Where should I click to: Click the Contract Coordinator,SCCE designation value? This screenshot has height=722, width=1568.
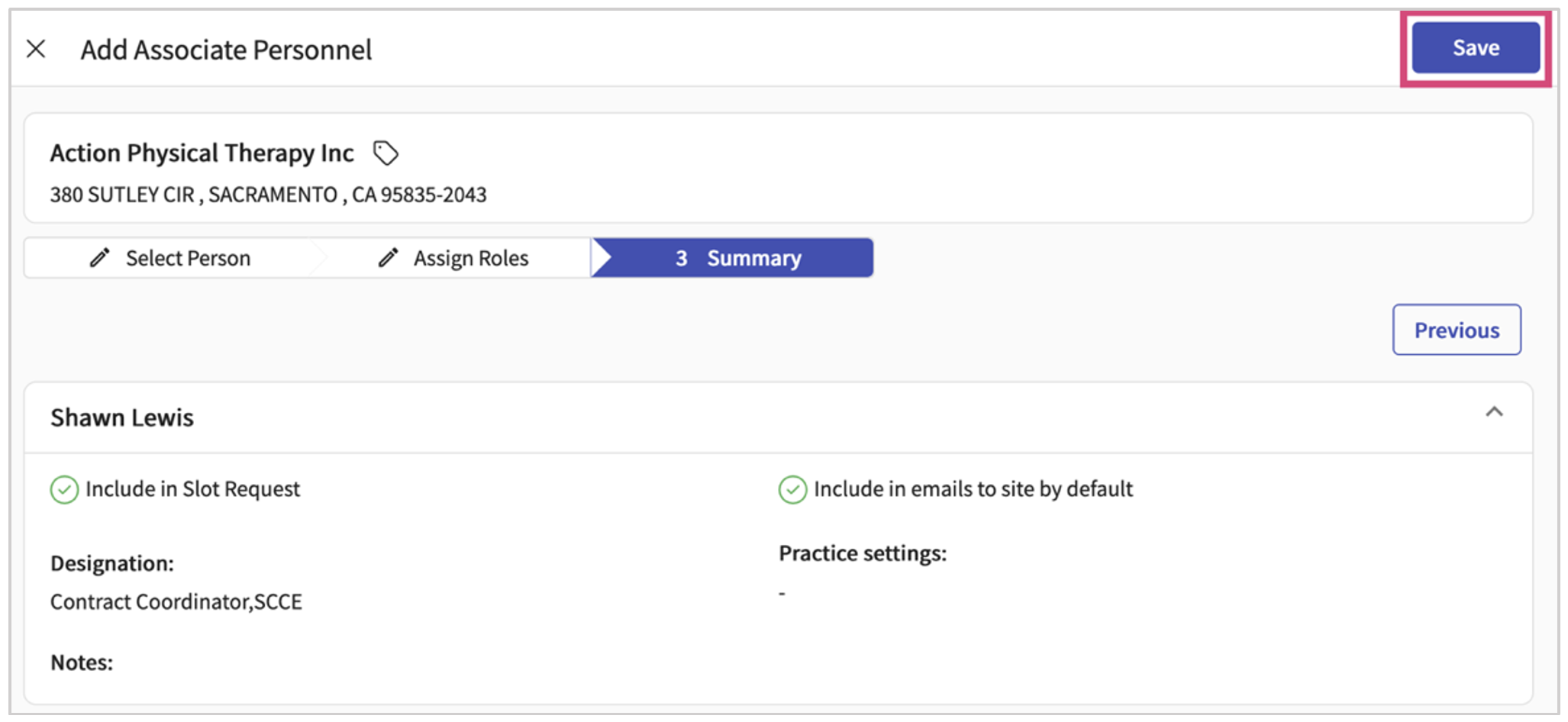pyautogui.click(x=176, y=602)
